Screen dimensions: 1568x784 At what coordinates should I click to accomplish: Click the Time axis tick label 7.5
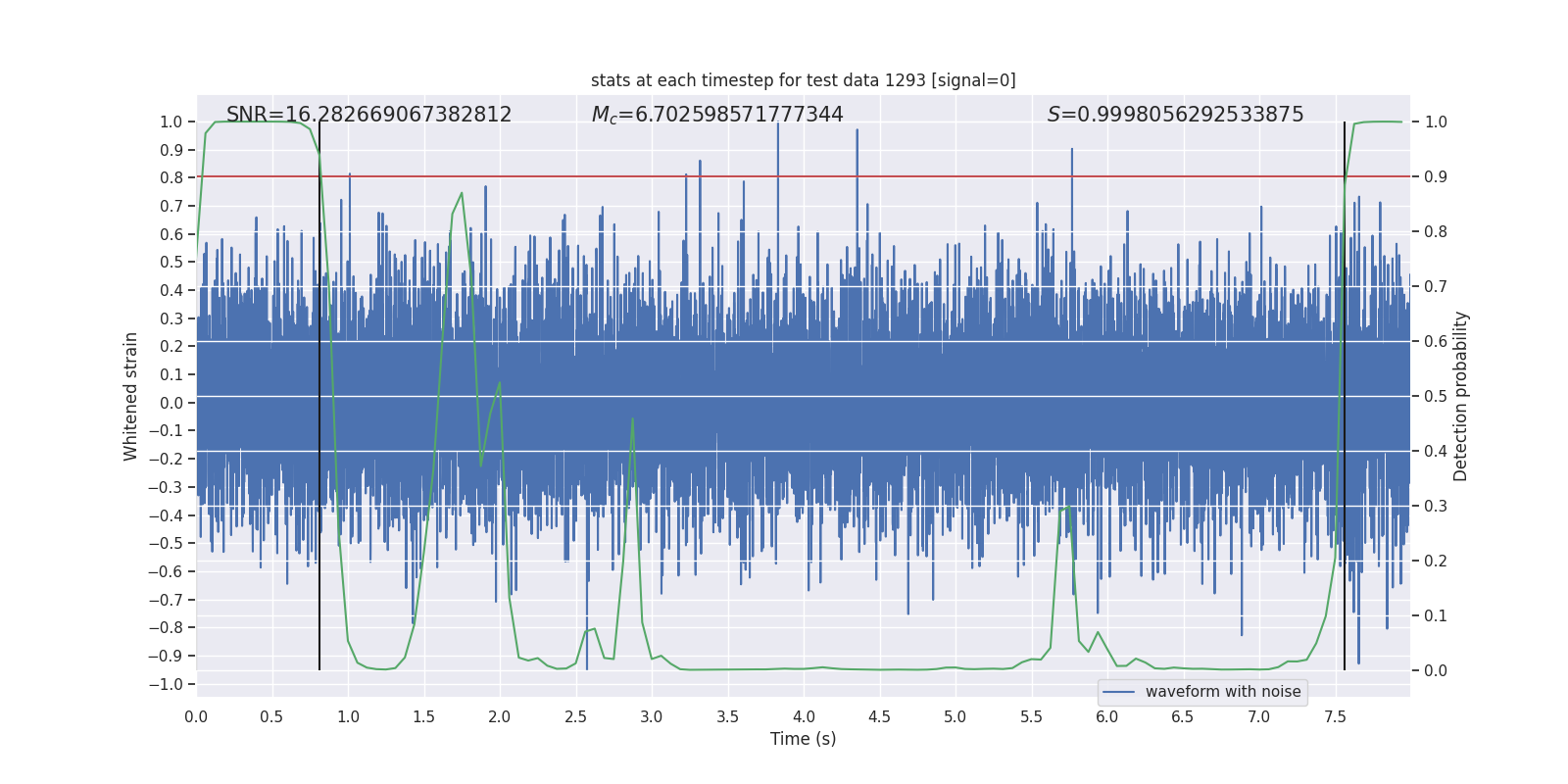tap(1335, 716)
